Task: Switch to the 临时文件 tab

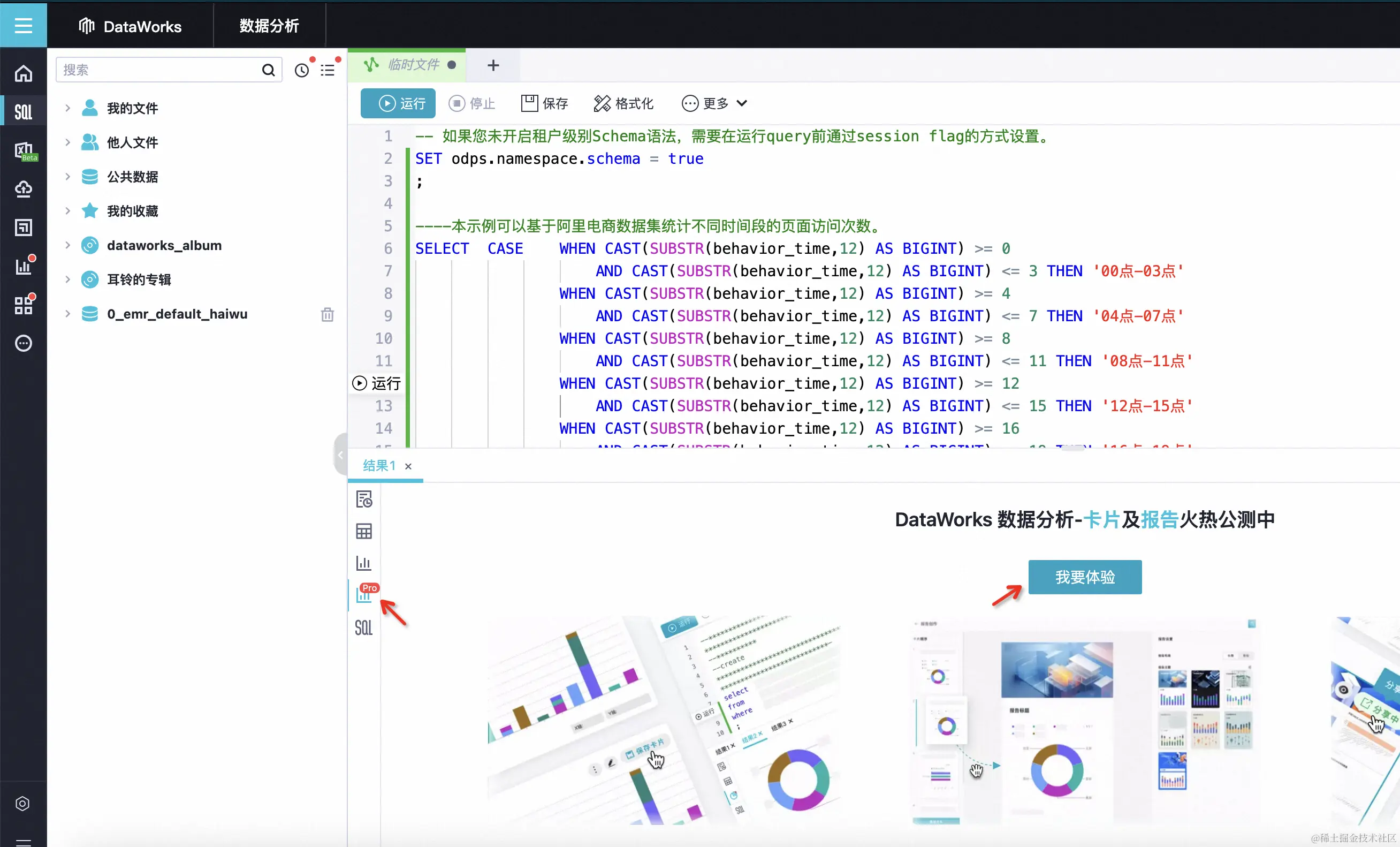Action: tap(413, 65)
